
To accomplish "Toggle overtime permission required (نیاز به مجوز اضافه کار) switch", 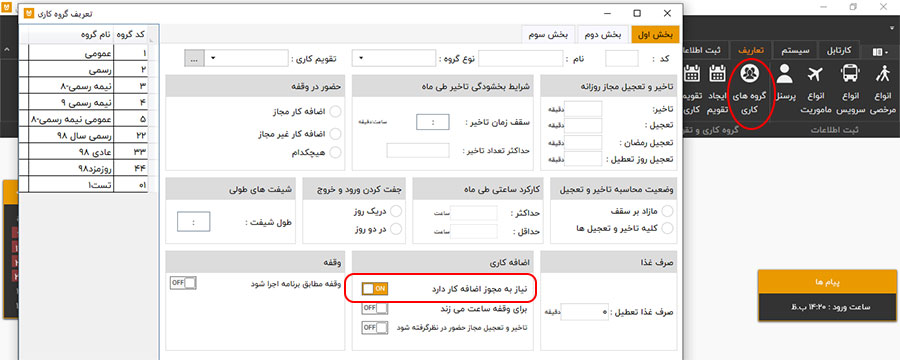I will click(x=375, y=288).
